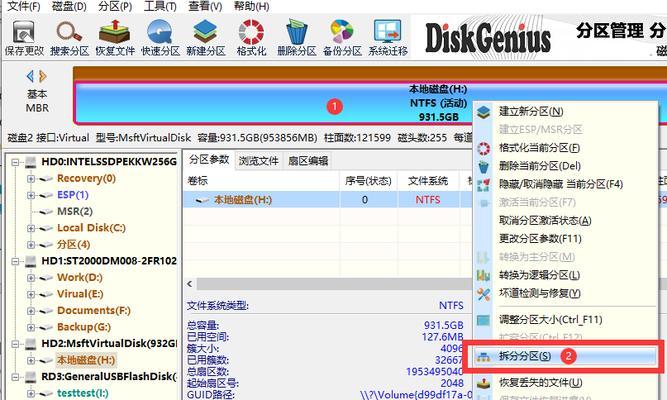Click the 序号(状态) column header
Viewport: 667px width, 400px height.
pyautogui.click(x=368, y=181)
